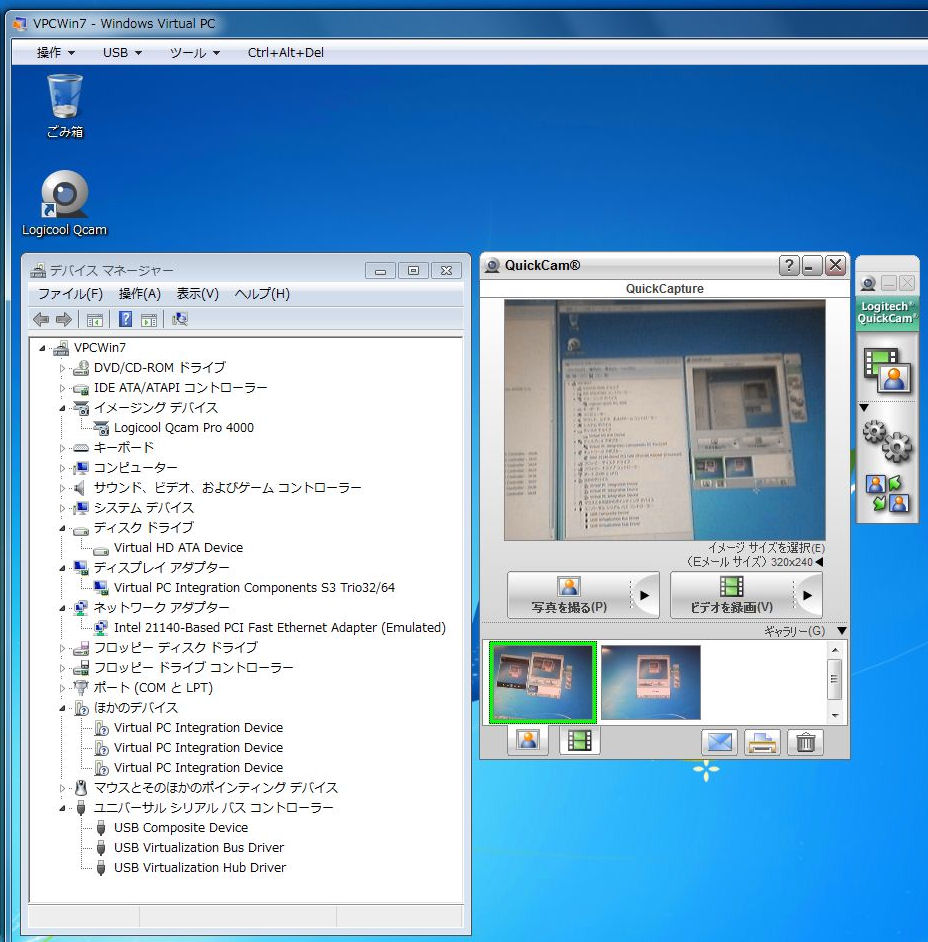Click the blue Help icon in Device Manager toolbar
The height and width of the screenshot is (942, 928).
[125, 319]
